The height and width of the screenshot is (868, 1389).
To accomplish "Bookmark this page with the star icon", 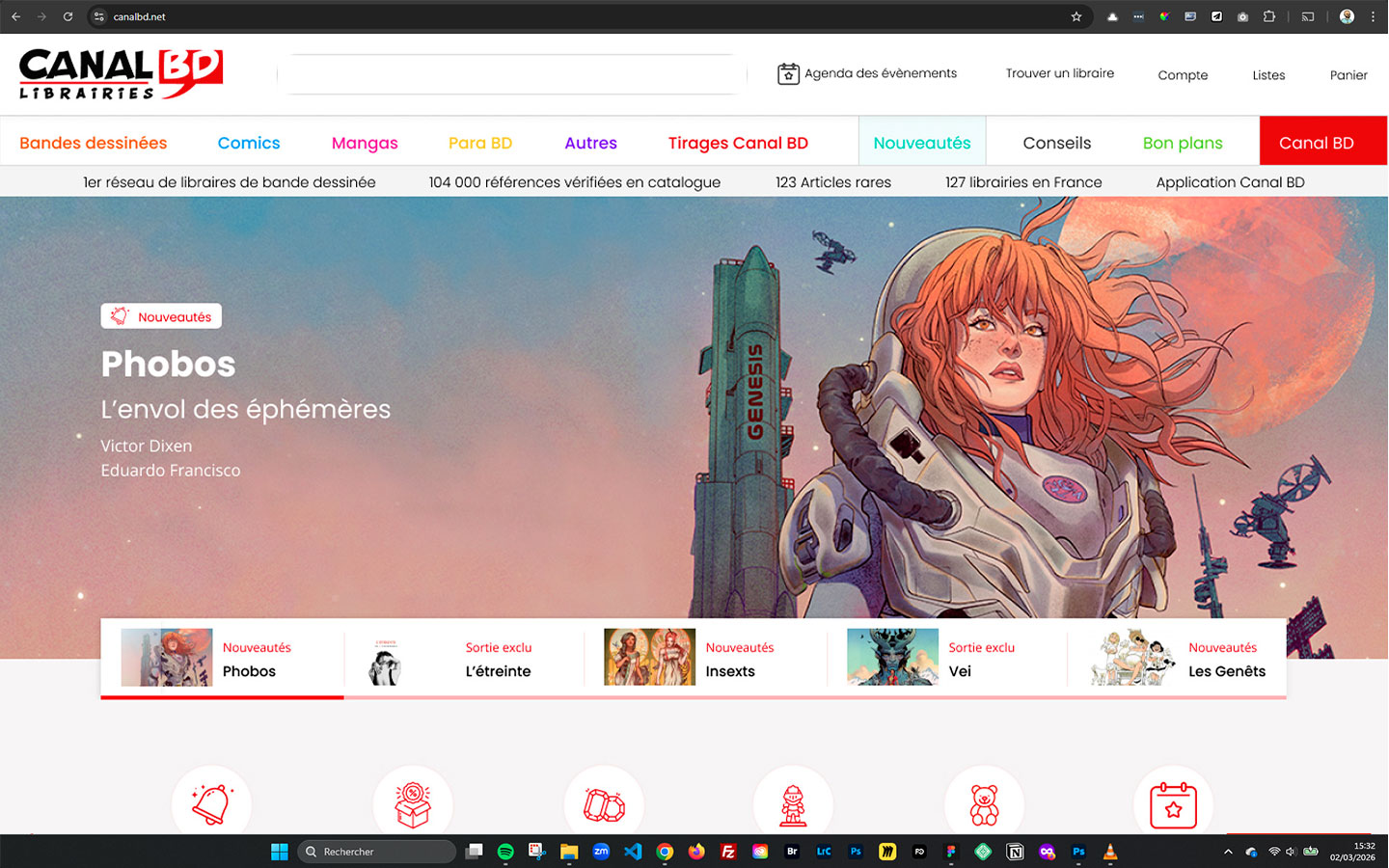I will point(1076,16).
